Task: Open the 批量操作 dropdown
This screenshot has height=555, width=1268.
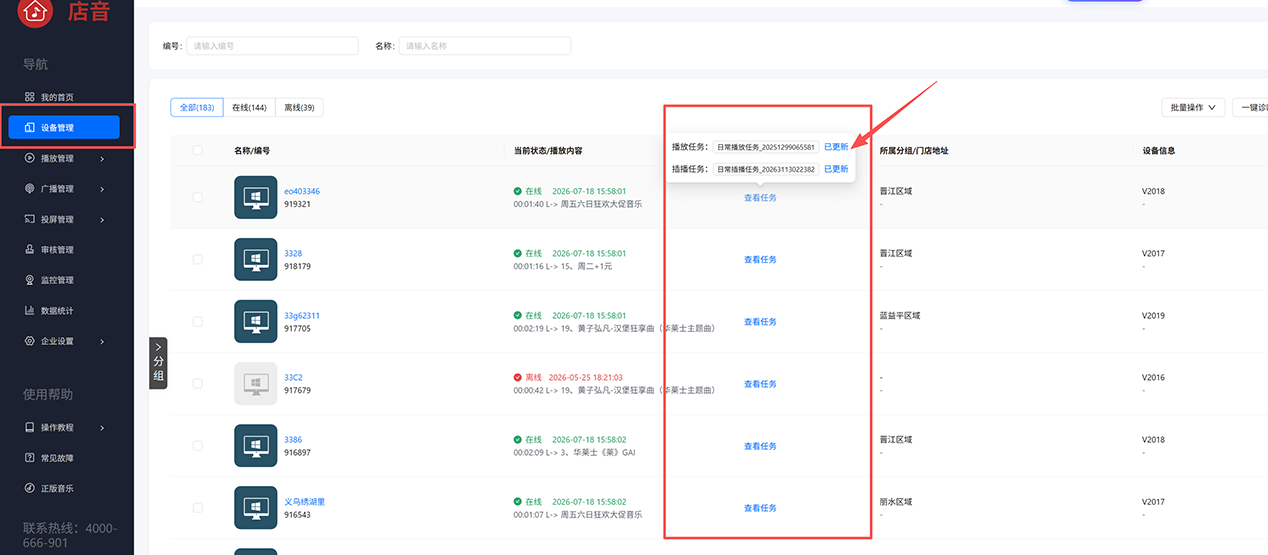Action: [1193, 107]
